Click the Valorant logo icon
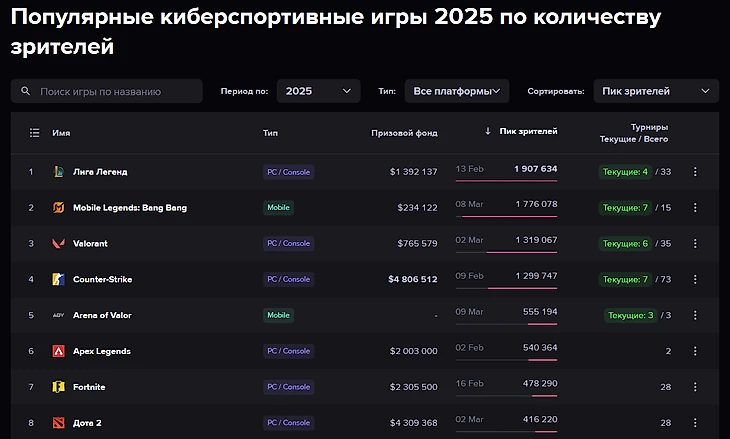This screenshot has width=730, height=439. coord(59,243)
